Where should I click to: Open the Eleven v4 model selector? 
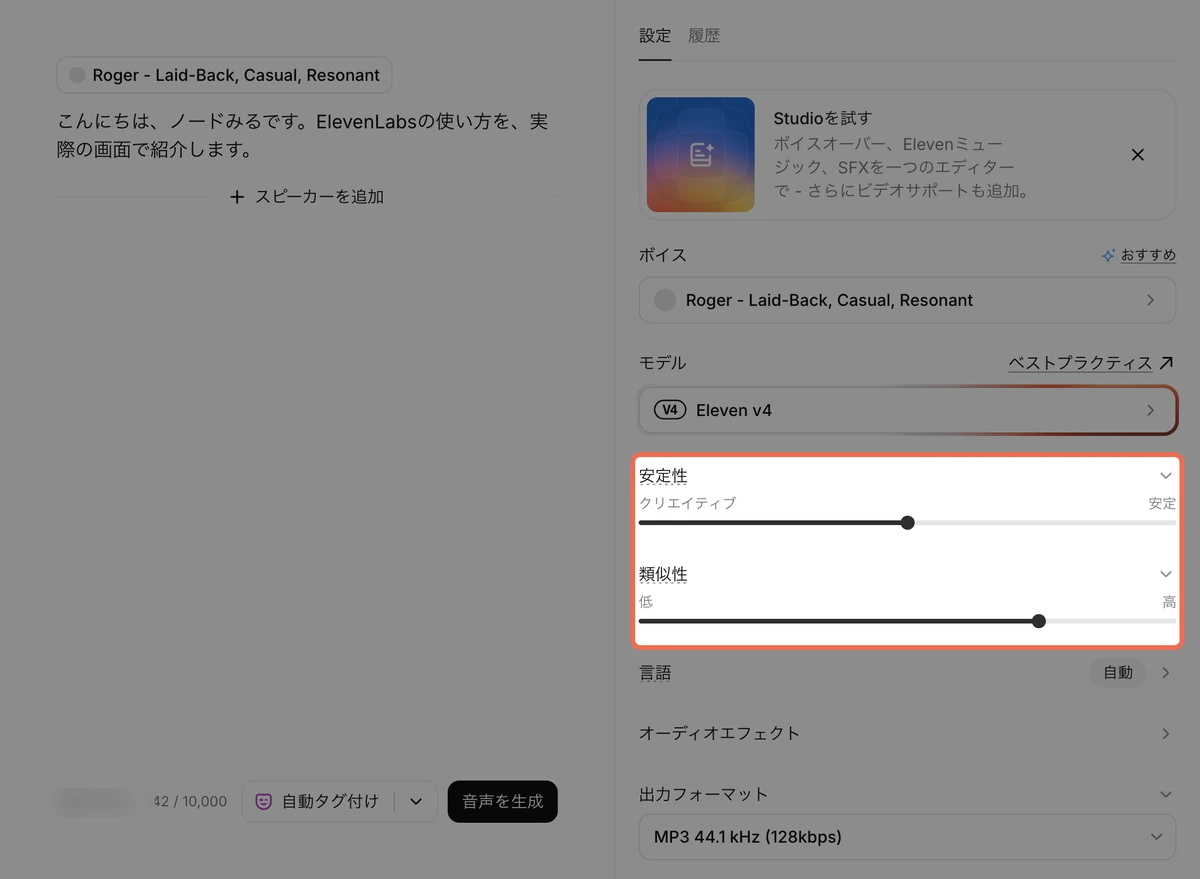907,410
